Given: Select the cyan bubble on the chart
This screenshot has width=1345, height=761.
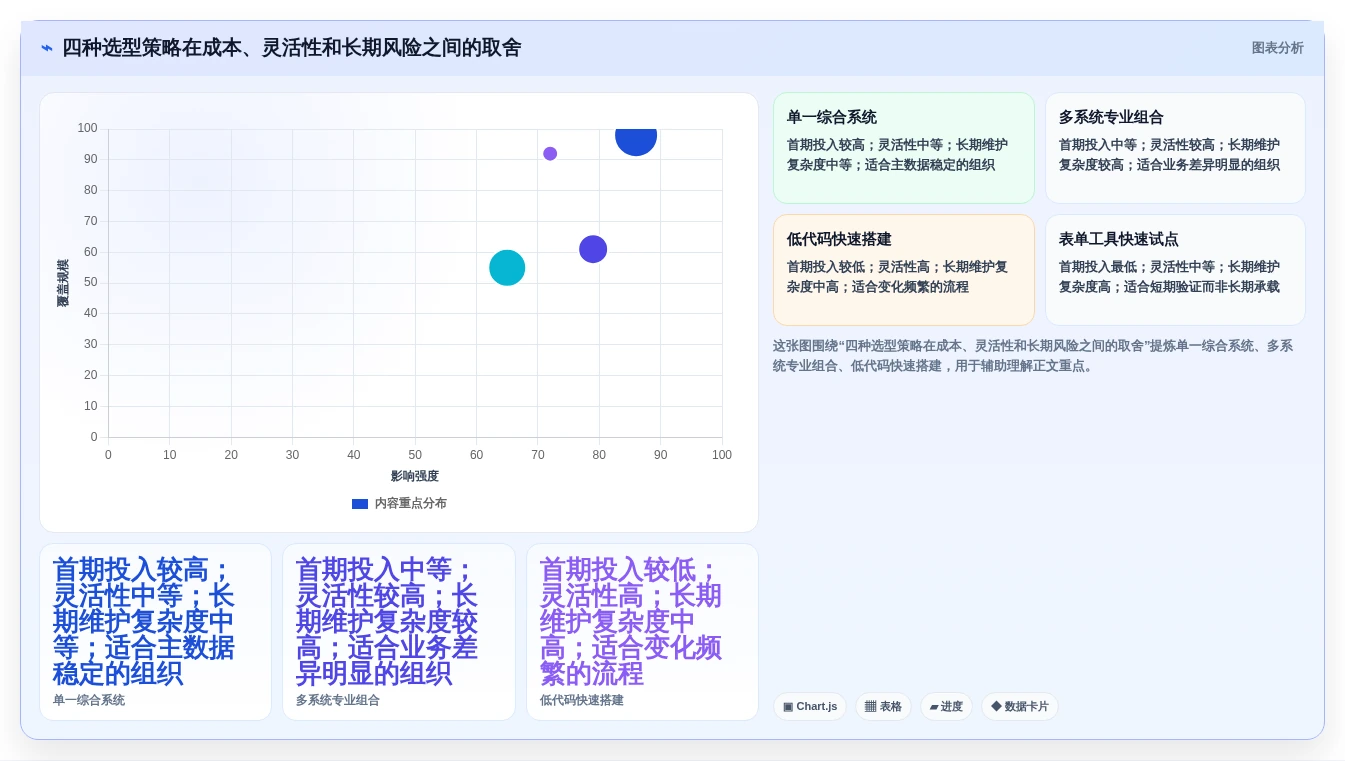Looking at the screenshot, I should point(507,268).
